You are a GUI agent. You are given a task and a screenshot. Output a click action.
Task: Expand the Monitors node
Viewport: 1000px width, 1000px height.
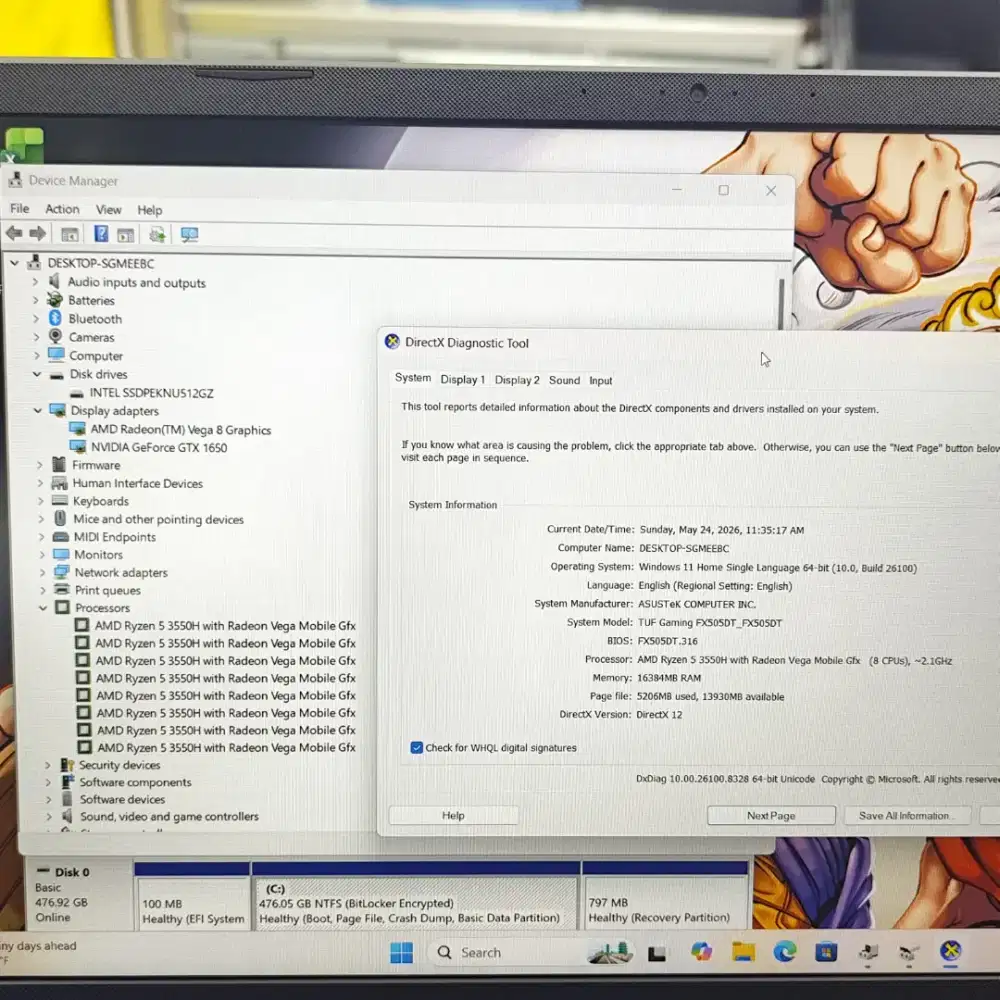(x=41, y=554)
